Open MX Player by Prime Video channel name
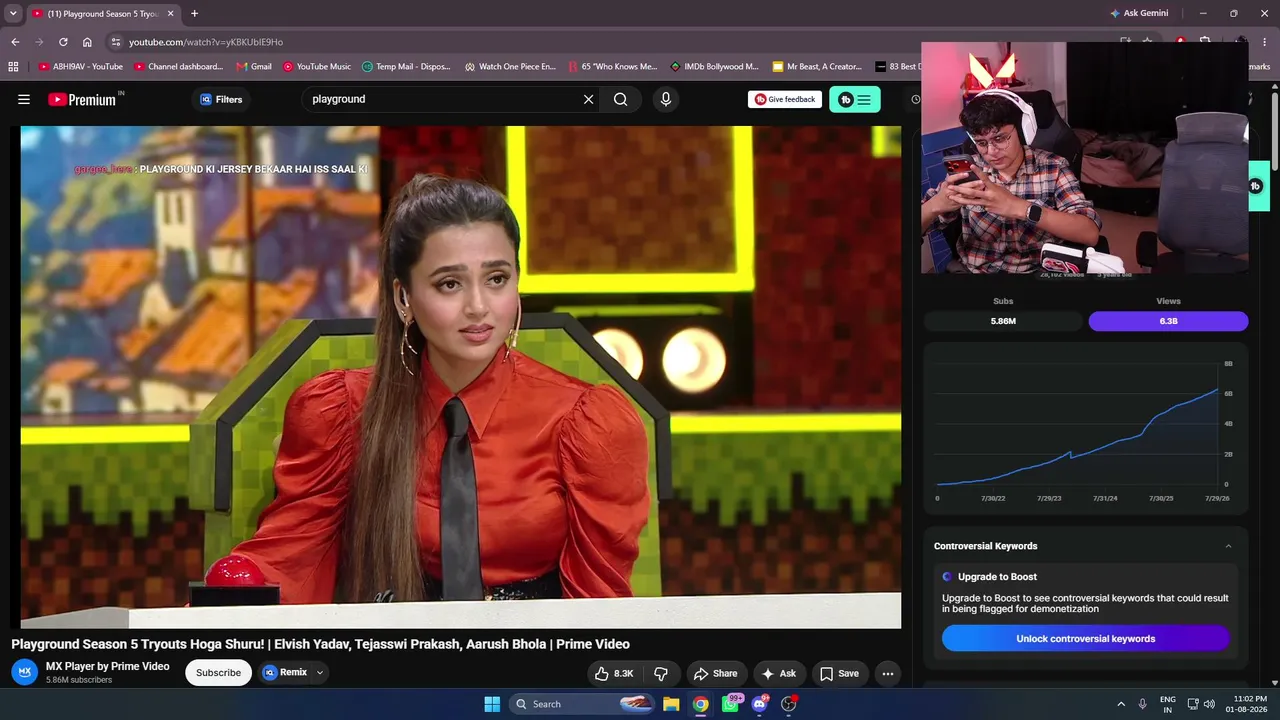This screenshot has width=1280, height=720. [108, 666]
